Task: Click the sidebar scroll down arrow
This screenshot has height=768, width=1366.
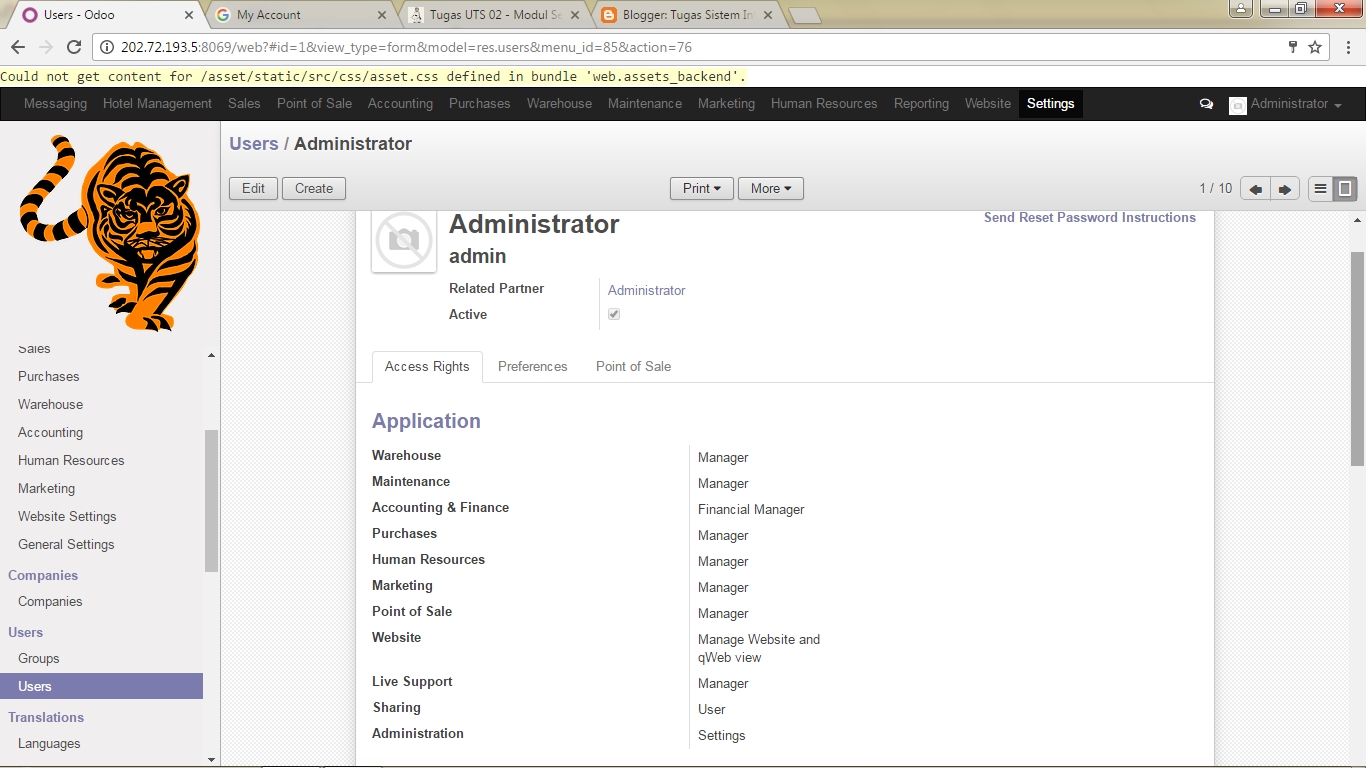Action: tap(211, 759)
